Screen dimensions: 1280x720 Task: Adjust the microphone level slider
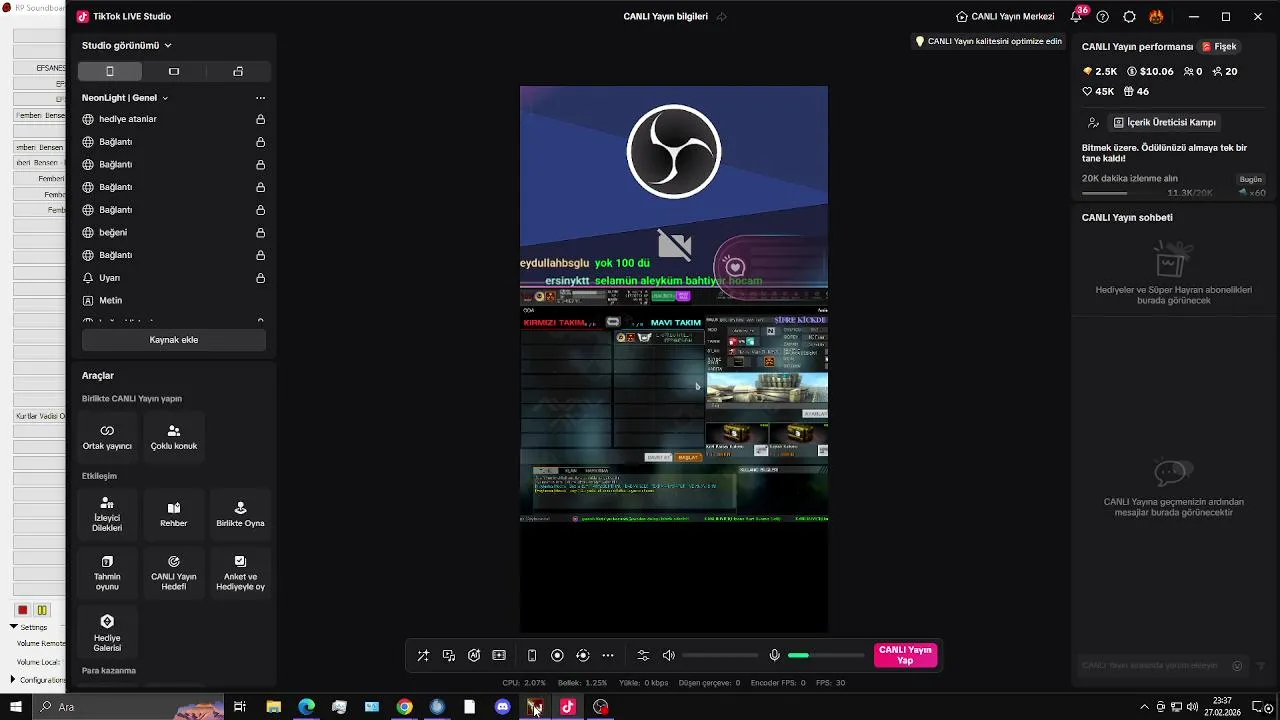826,656
